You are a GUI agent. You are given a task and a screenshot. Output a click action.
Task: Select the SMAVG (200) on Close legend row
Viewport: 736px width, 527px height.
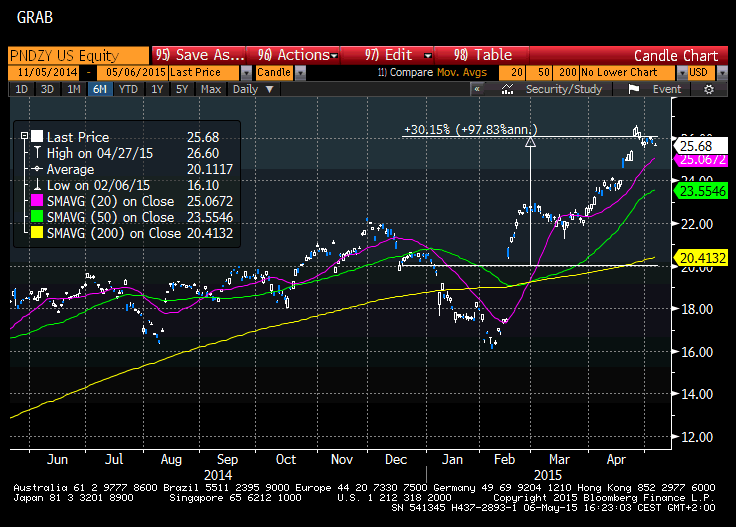click(x=132, y=233)
